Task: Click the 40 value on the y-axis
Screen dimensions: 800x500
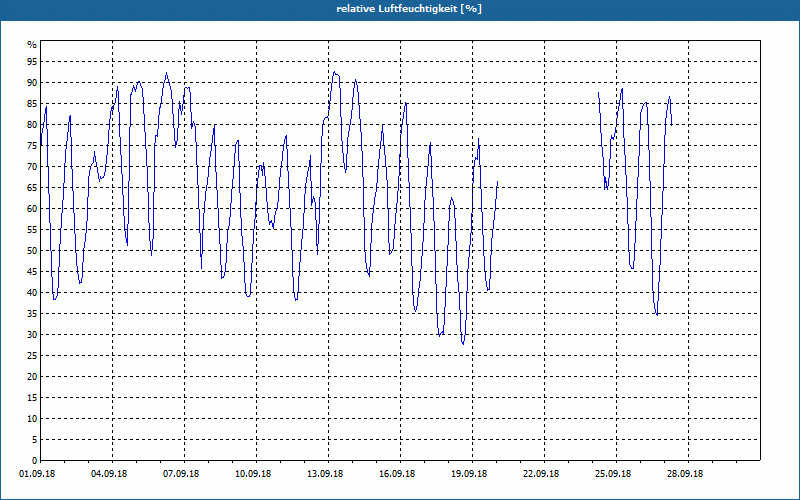Action: 32,293
